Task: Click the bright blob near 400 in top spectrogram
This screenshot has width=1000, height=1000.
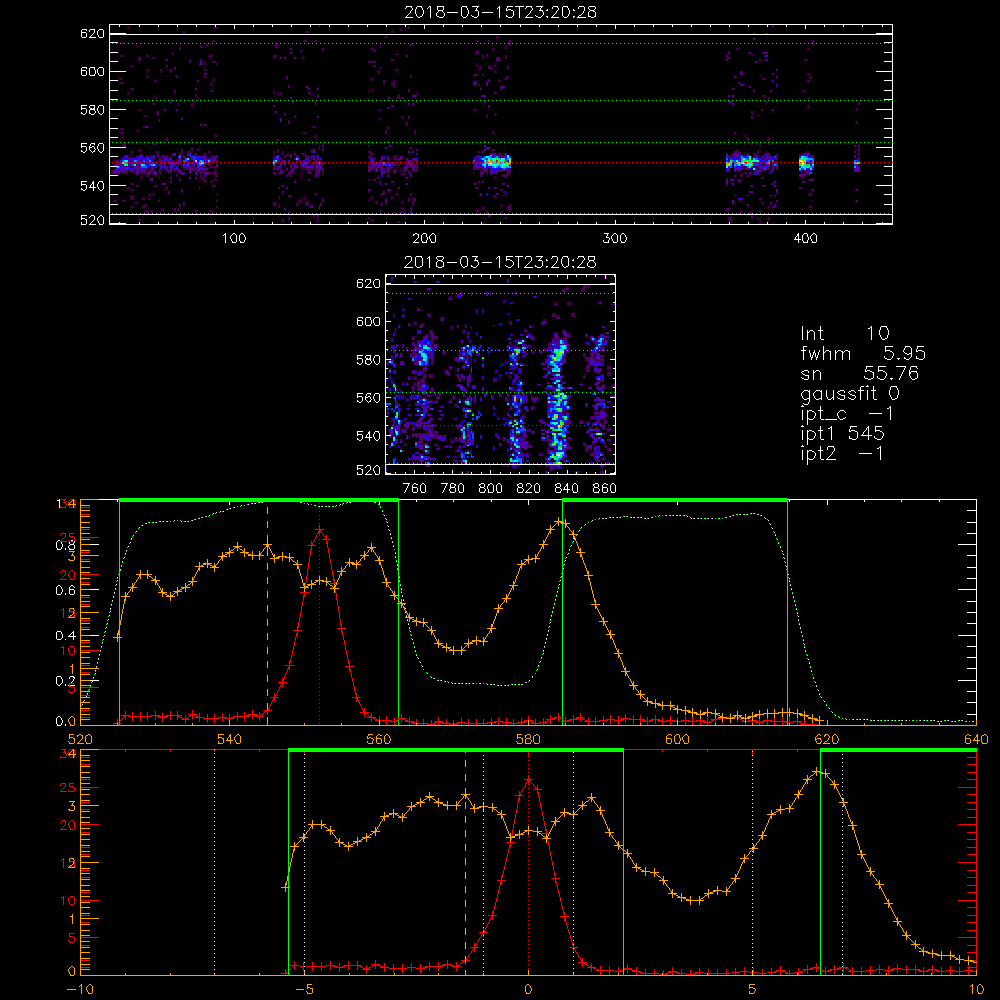Action: pos(806,163)
